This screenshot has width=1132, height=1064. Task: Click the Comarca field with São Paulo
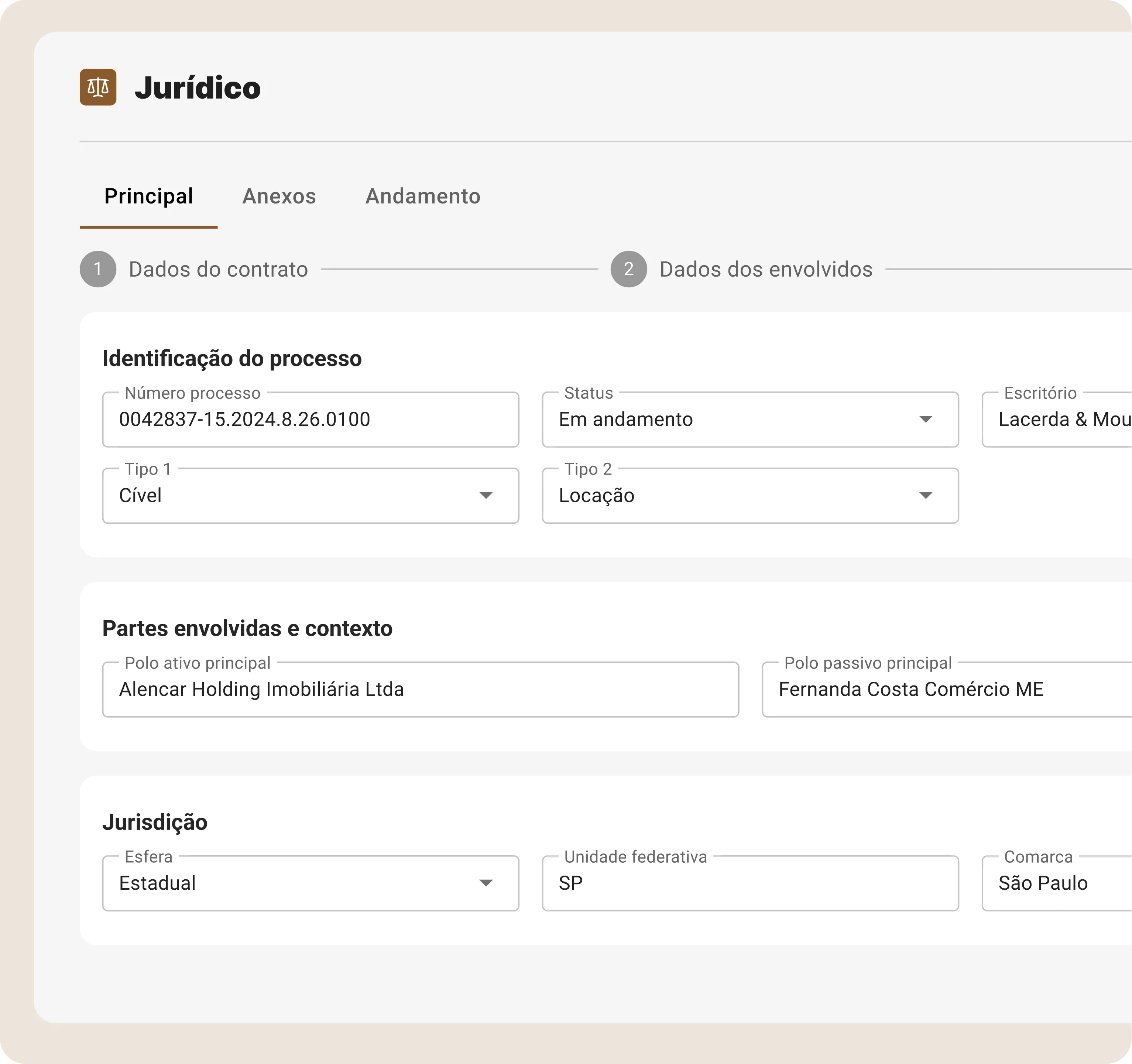[1057, 883]
